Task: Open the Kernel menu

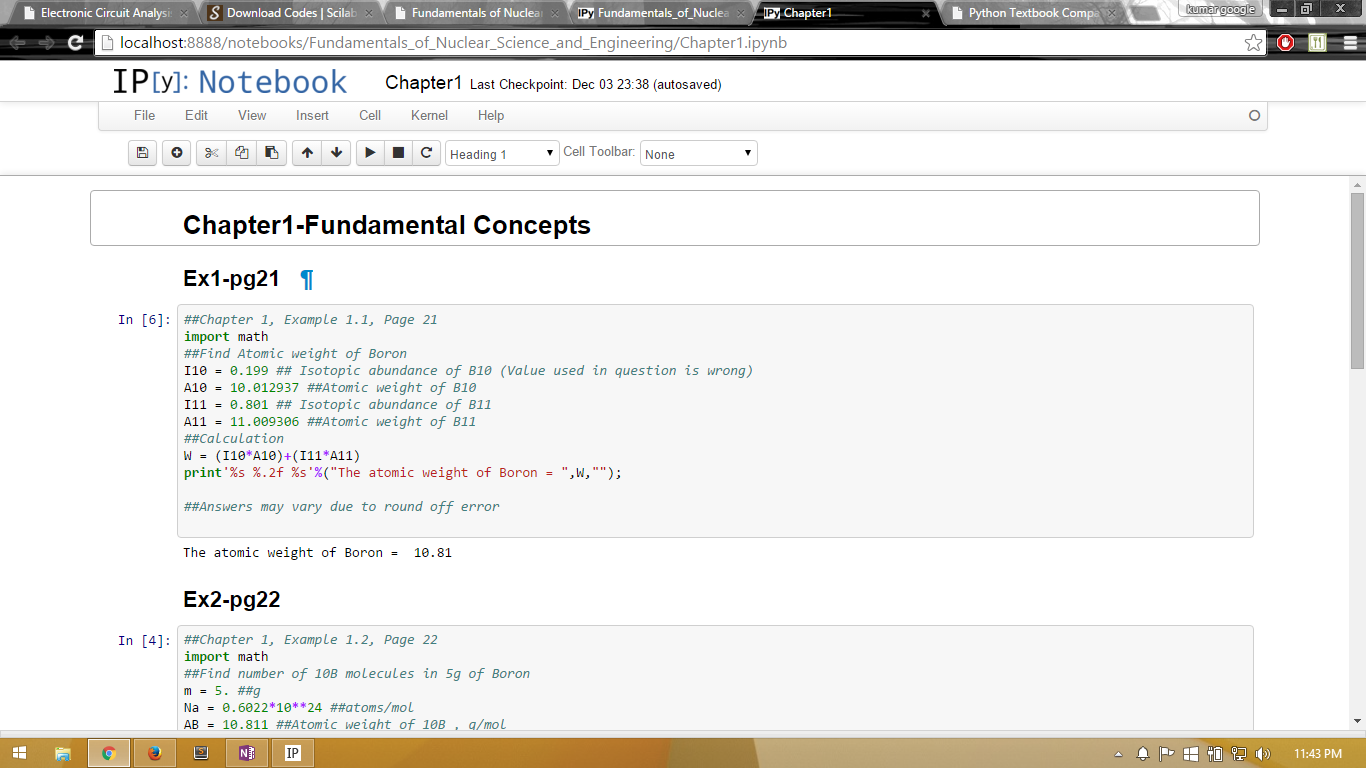Action: pos(429,115)
